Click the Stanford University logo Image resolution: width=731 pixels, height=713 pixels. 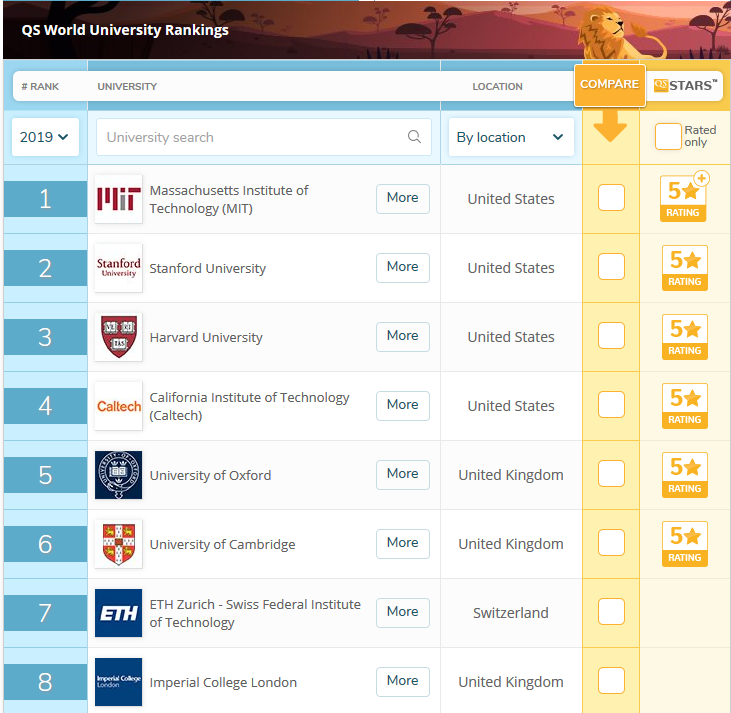118,268
